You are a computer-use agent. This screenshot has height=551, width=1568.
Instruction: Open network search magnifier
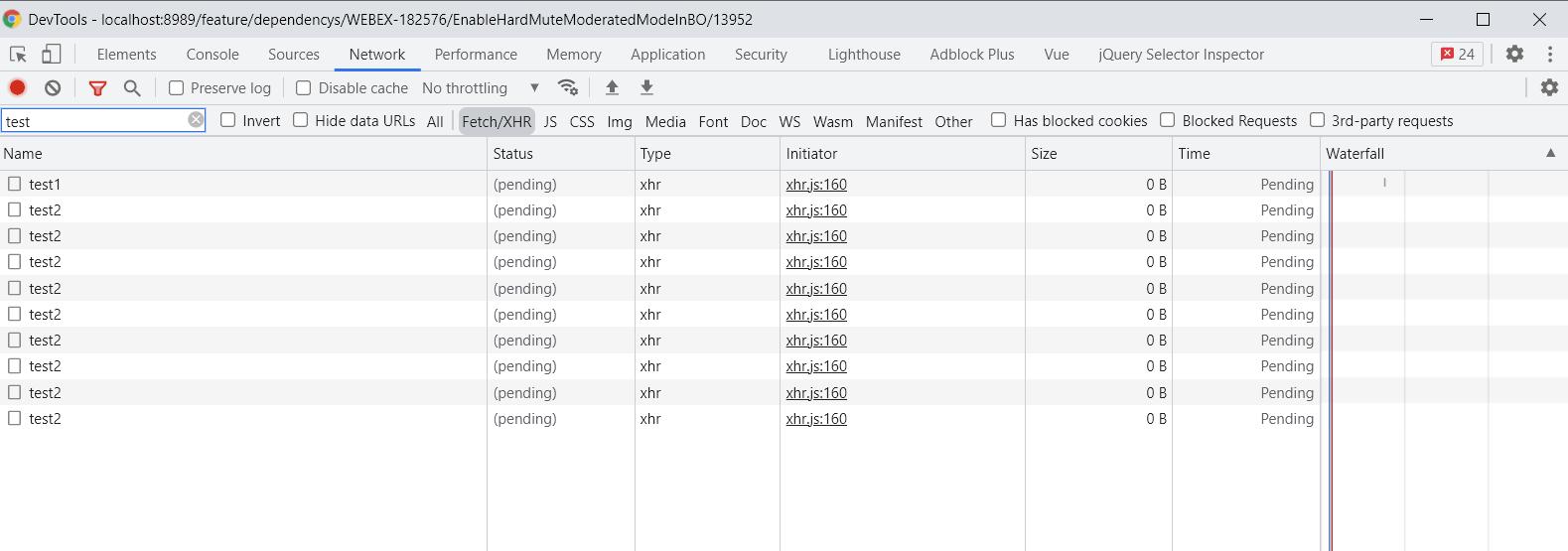132,88
